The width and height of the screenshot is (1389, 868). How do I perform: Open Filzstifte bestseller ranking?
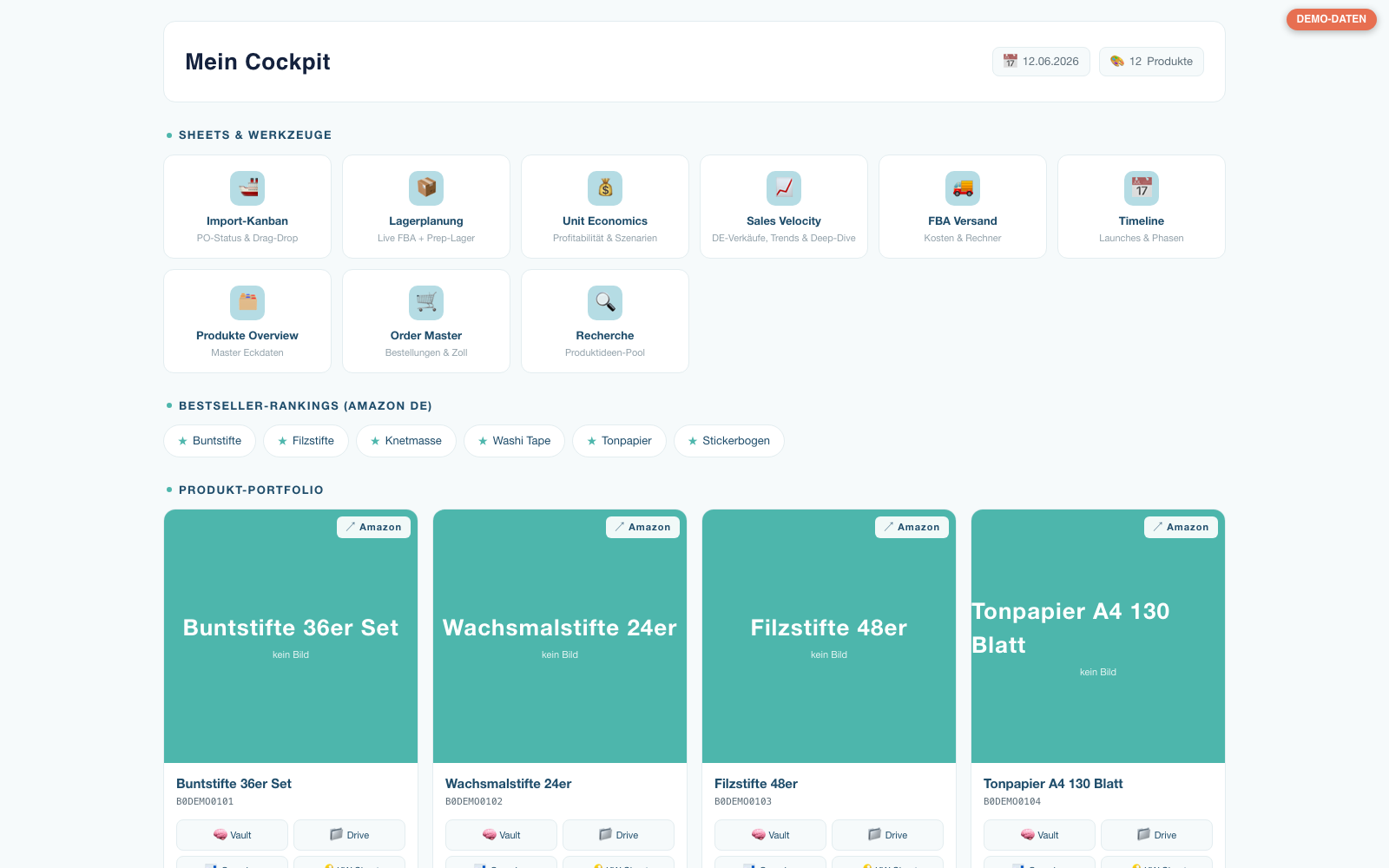click(306, 441)
